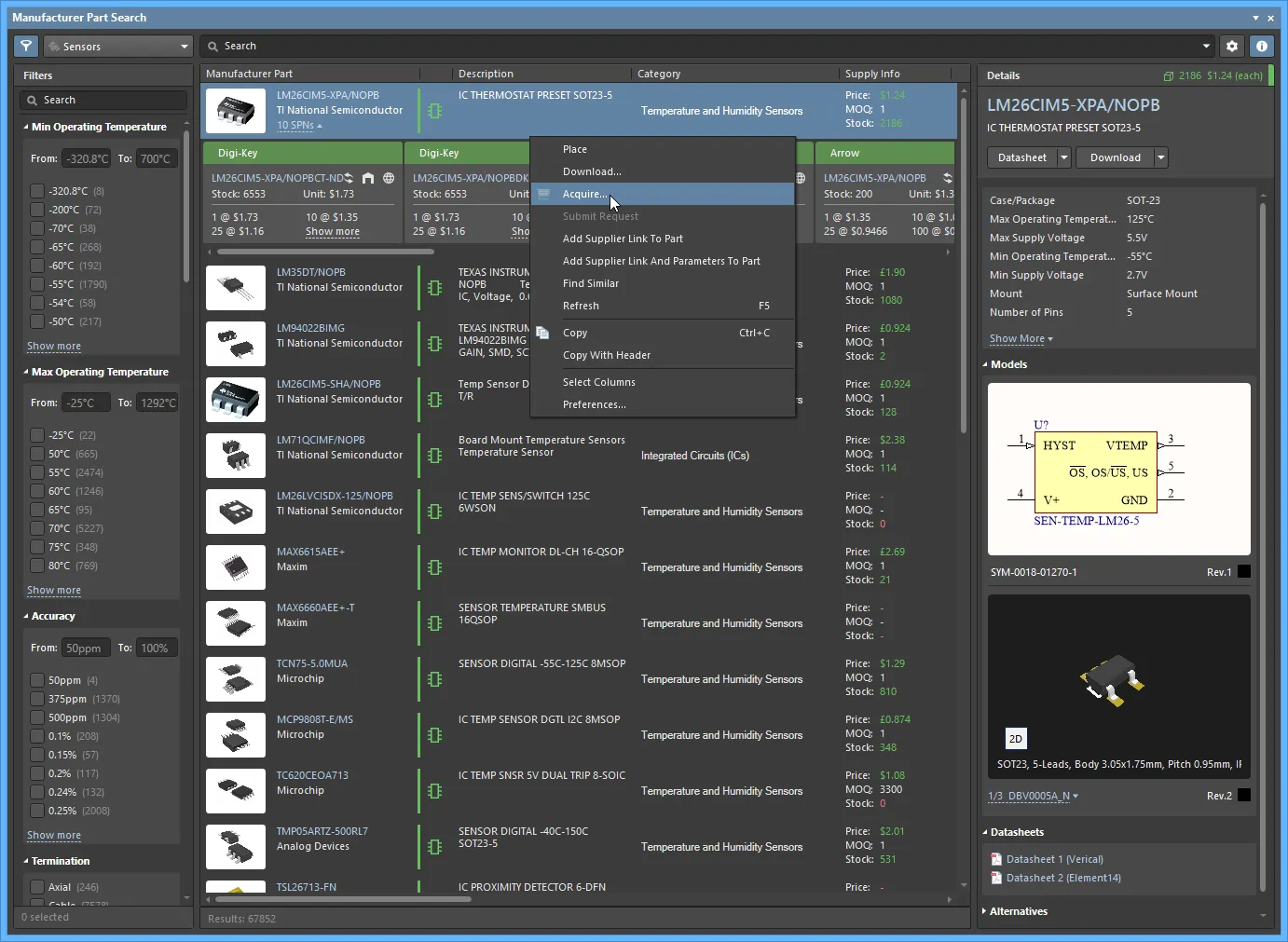
Task: Click the refresh arrows on first Digi-Key card
Action: coord(349,178)
